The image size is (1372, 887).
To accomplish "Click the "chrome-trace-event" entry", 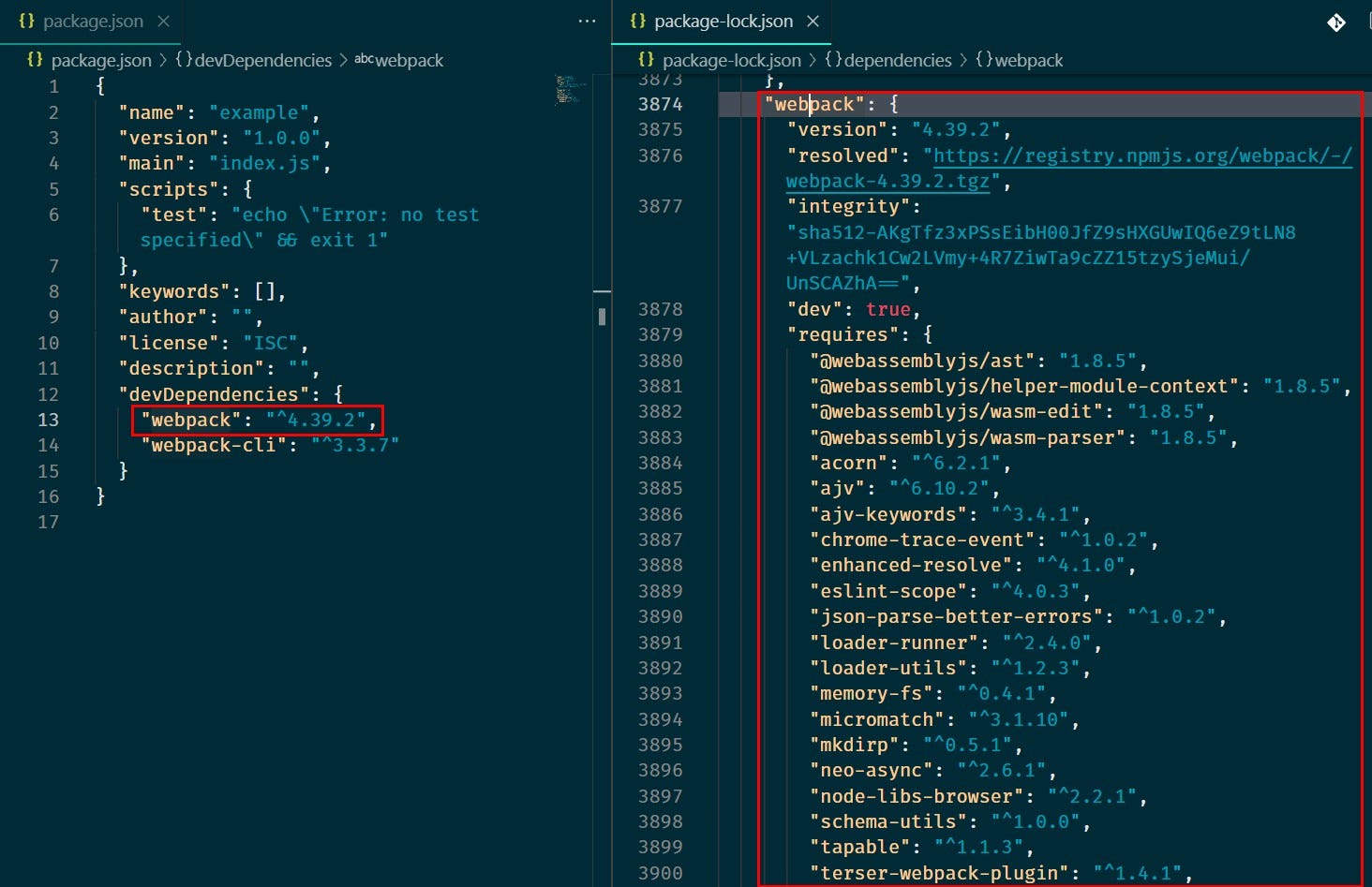I will 984,540.
